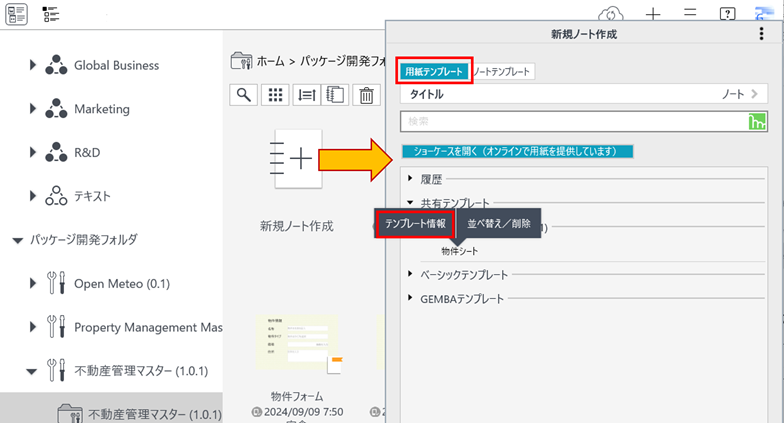Screen dimensions: 784x423
Task: Click the sort order icon
Action: pos(306,95)
